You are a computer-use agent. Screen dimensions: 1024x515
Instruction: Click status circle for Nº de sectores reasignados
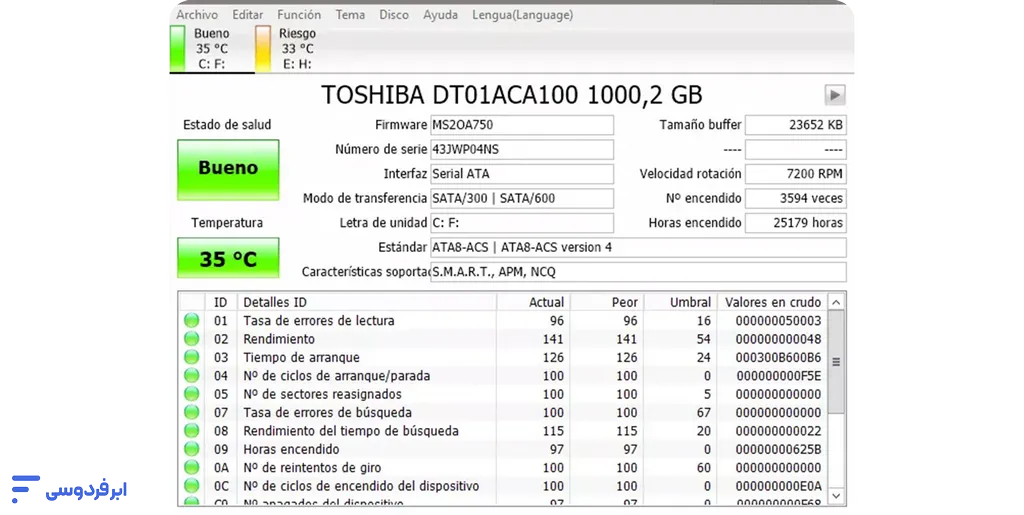191,394
